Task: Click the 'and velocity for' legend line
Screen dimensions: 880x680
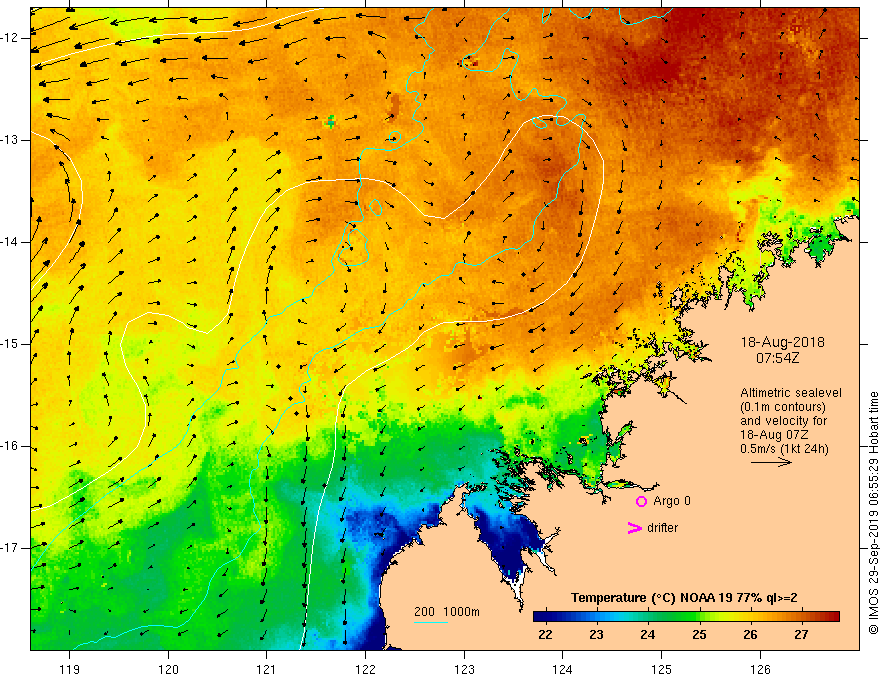Action: [783, 421]
